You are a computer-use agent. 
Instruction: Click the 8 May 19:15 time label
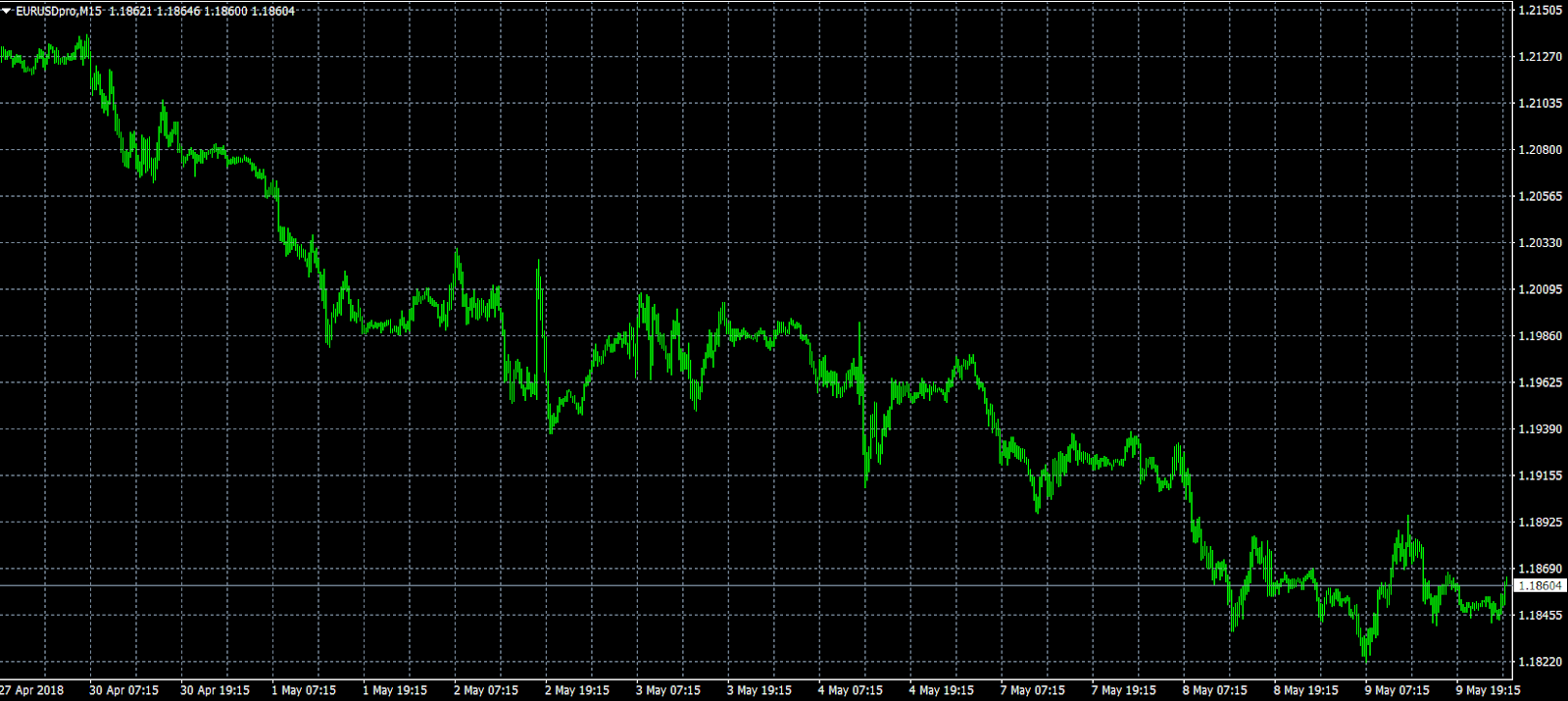1306,690
